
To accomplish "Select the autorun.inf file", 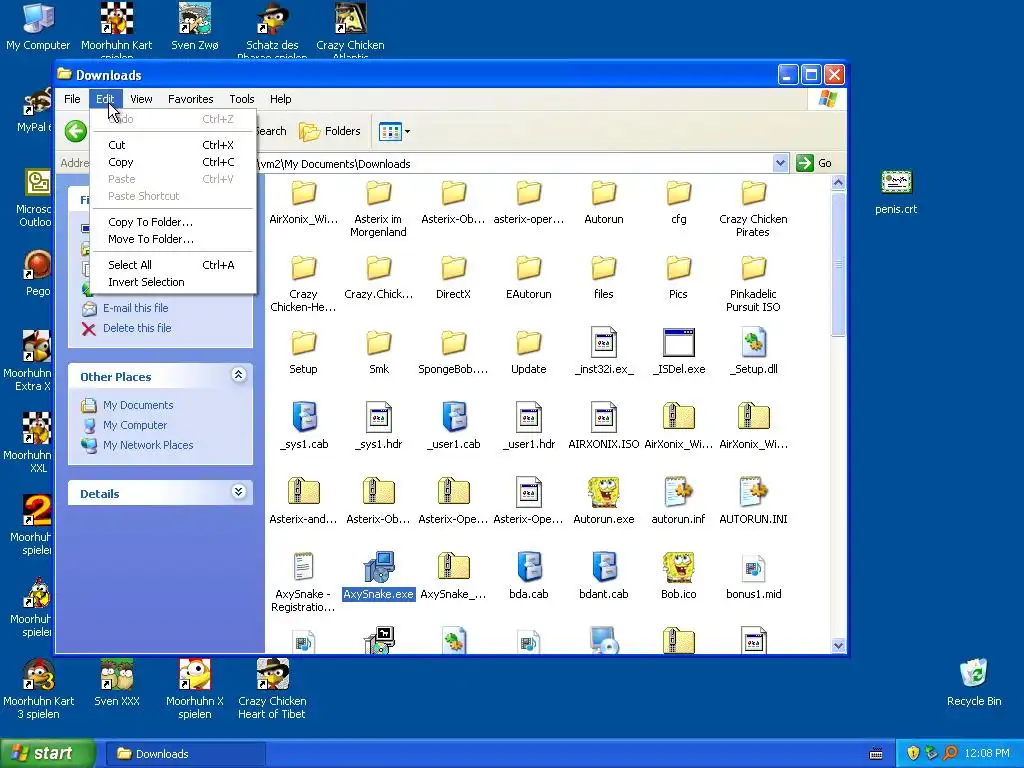I will pos(679,502).
